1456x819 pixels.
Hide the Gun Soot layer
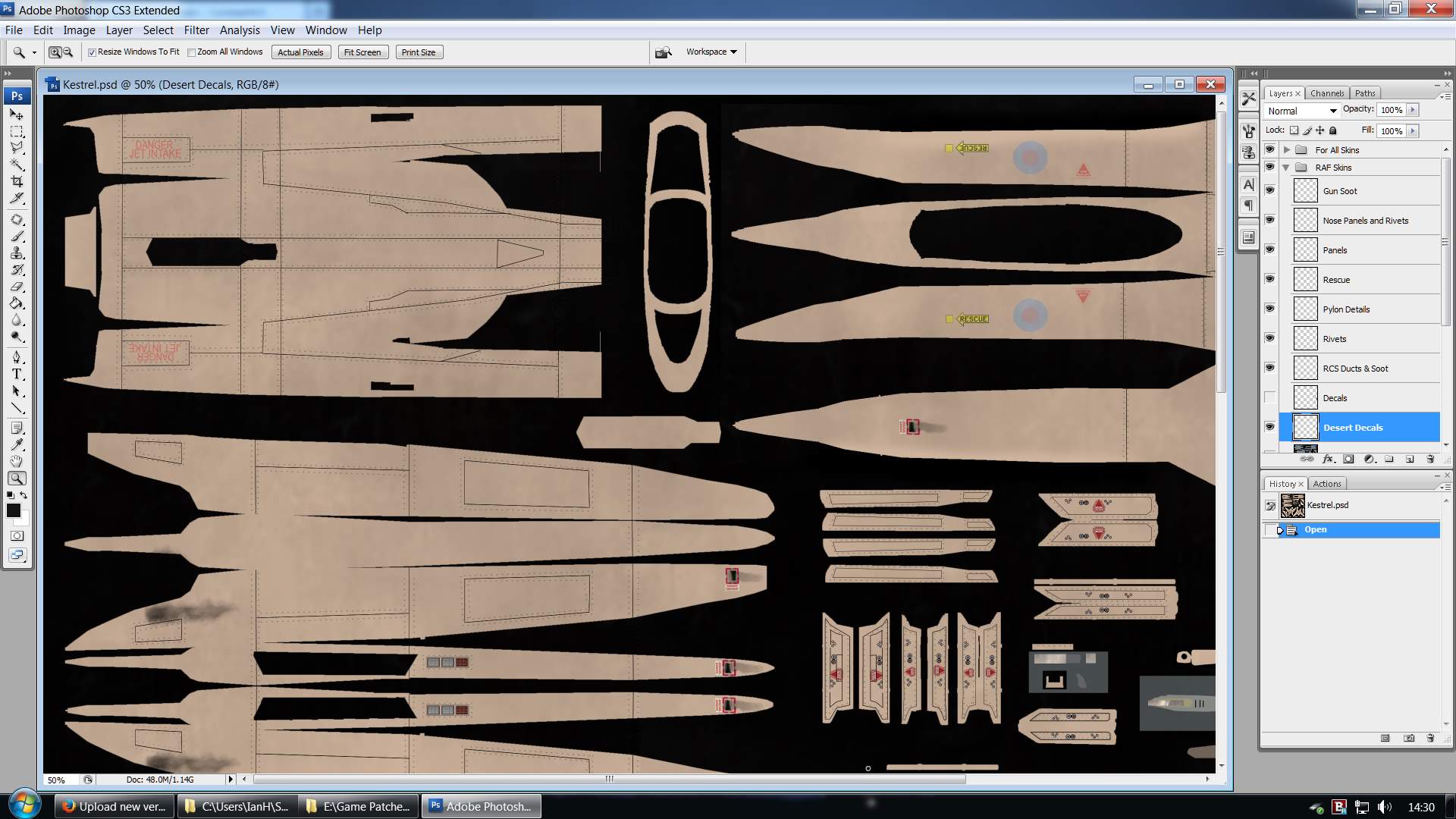1269,190
